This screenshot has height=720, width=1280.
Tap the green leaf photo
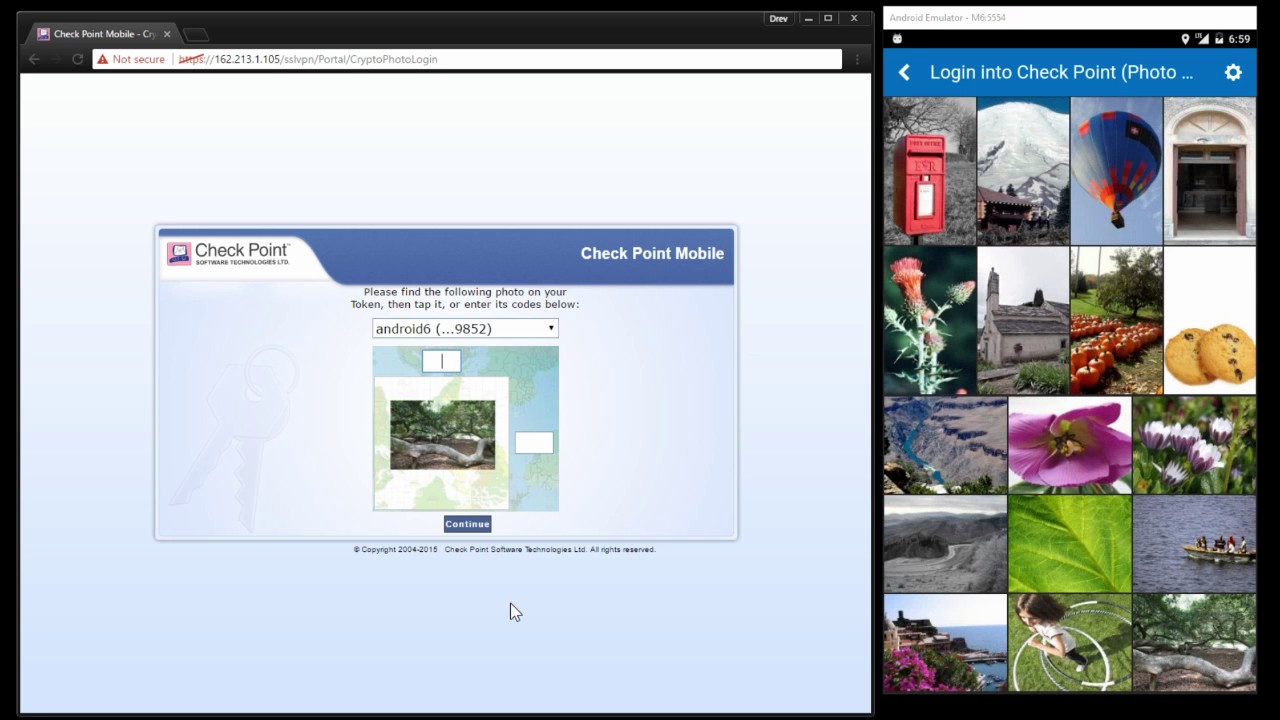pos(1070,544)
